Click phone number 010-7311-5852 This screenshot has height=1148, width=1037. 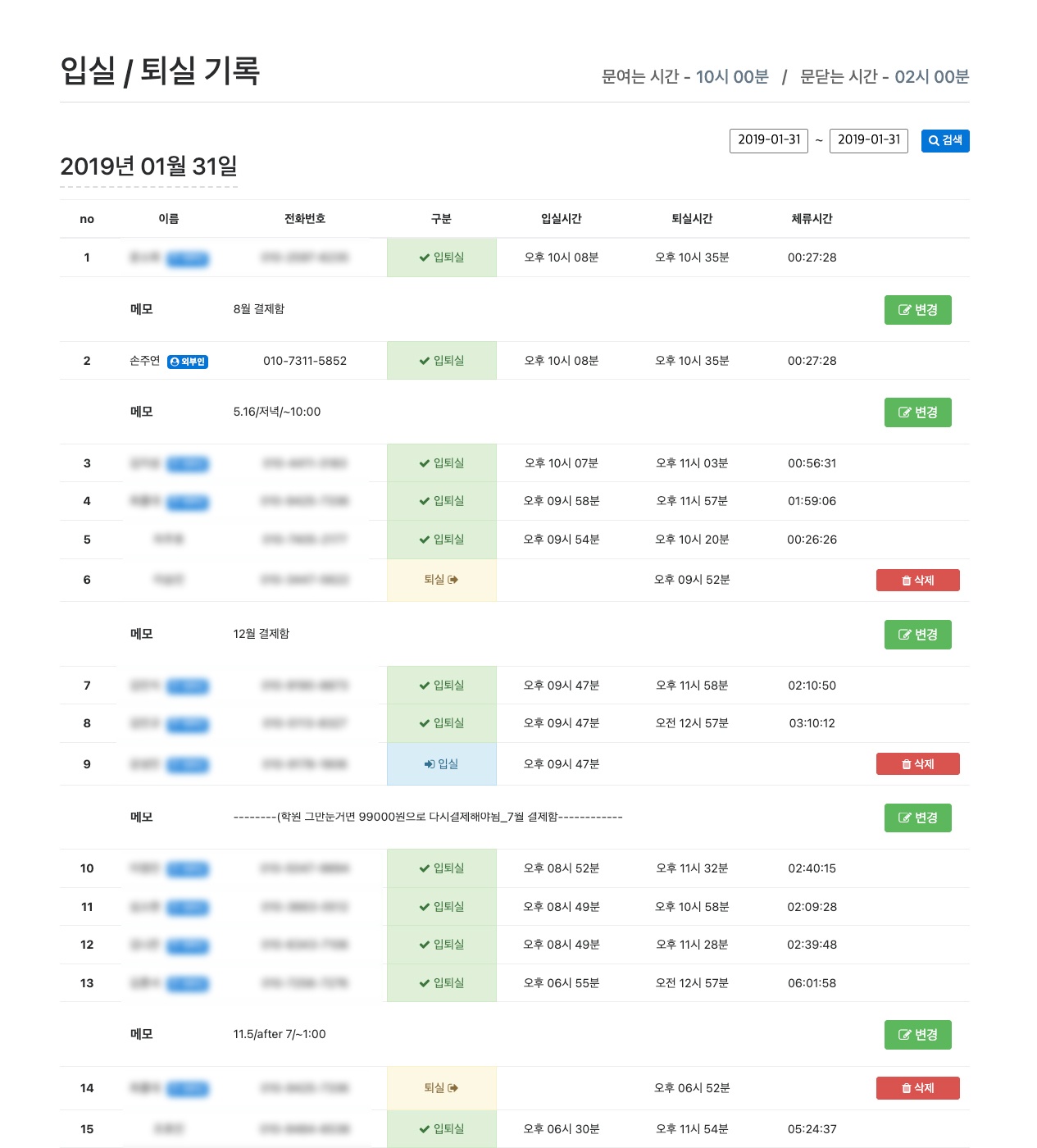point(305,361)
